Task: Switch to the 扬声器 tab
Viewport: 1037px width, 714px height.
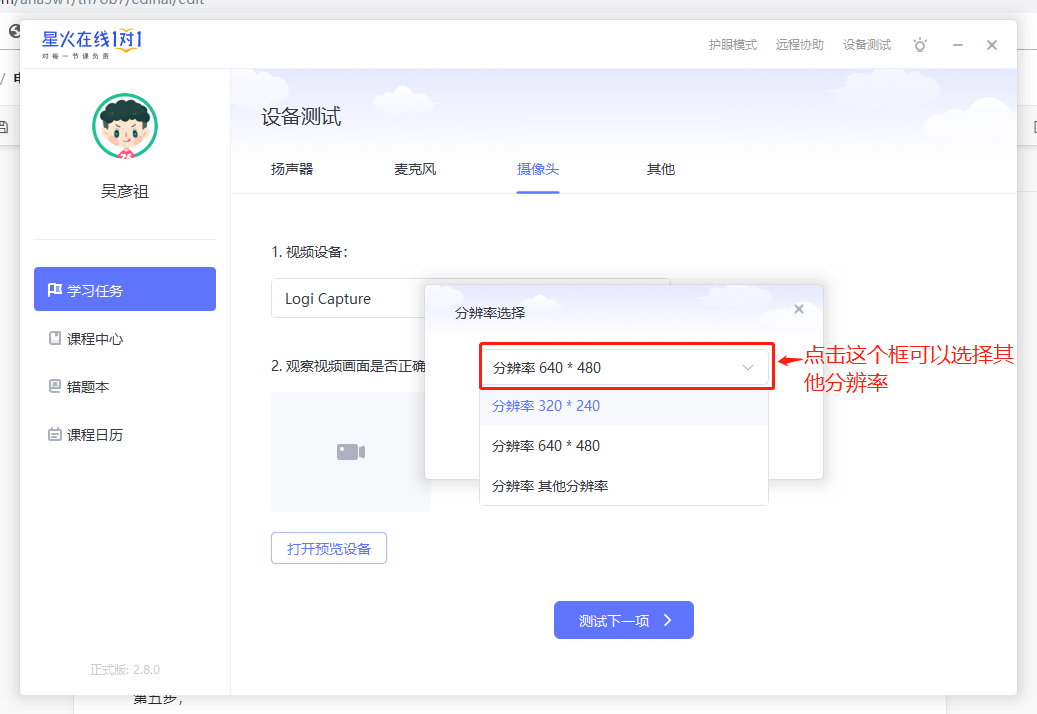Action: point(292,169)
